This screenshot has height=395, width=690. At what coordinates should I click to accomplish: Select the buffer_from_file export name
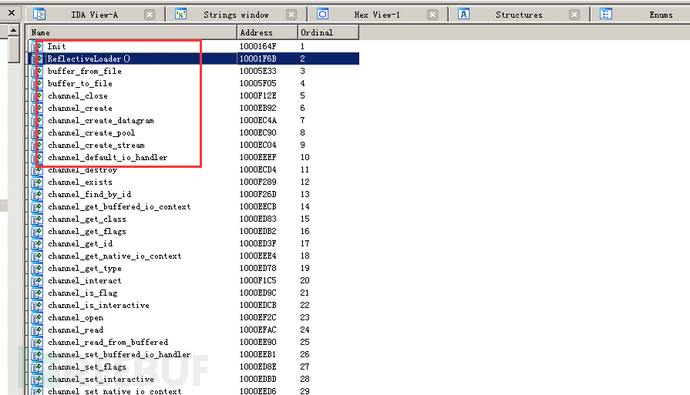(x=84, y=71)
